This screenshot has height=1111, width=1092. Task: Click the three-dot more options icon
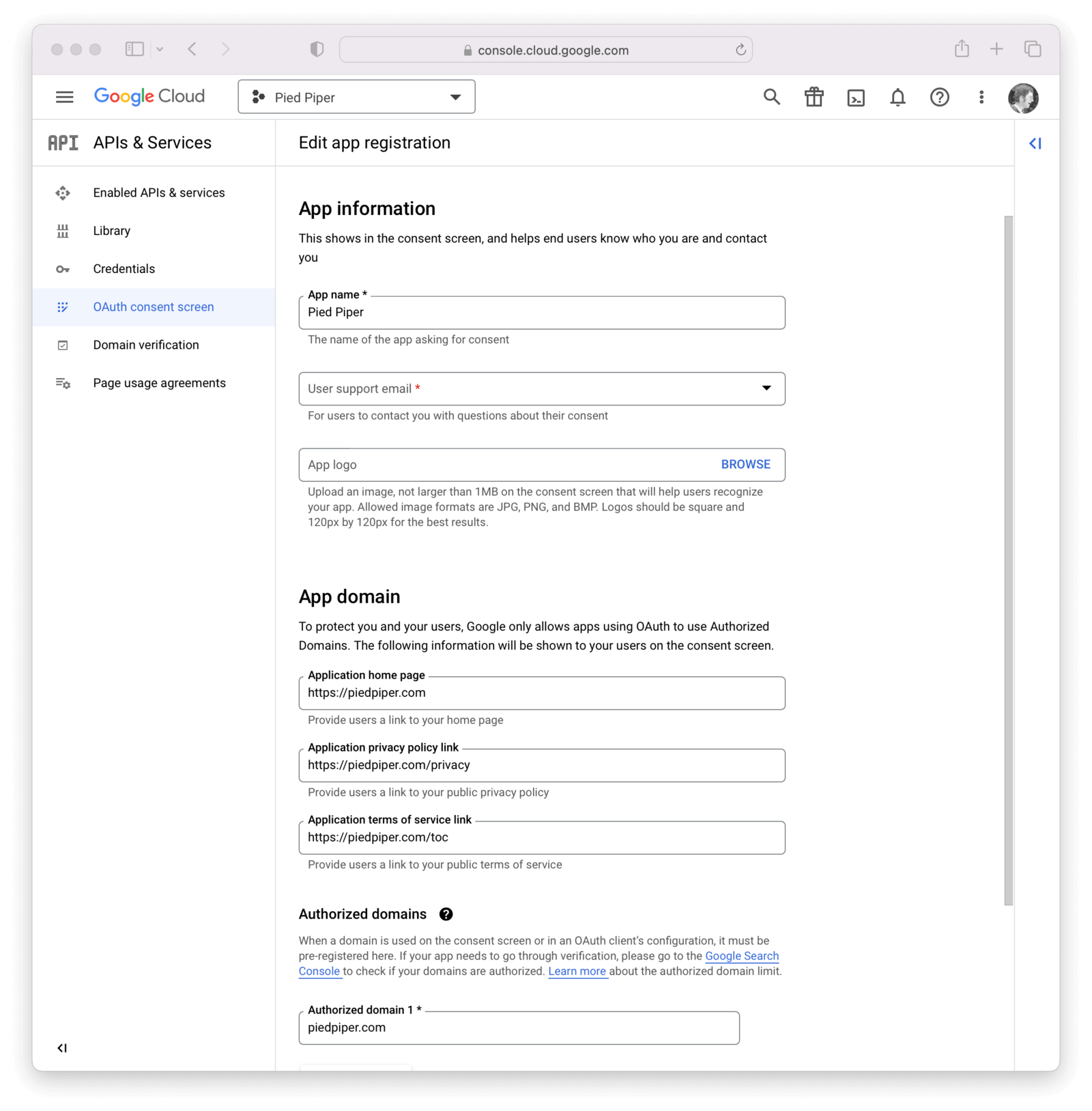click(981, 97)
